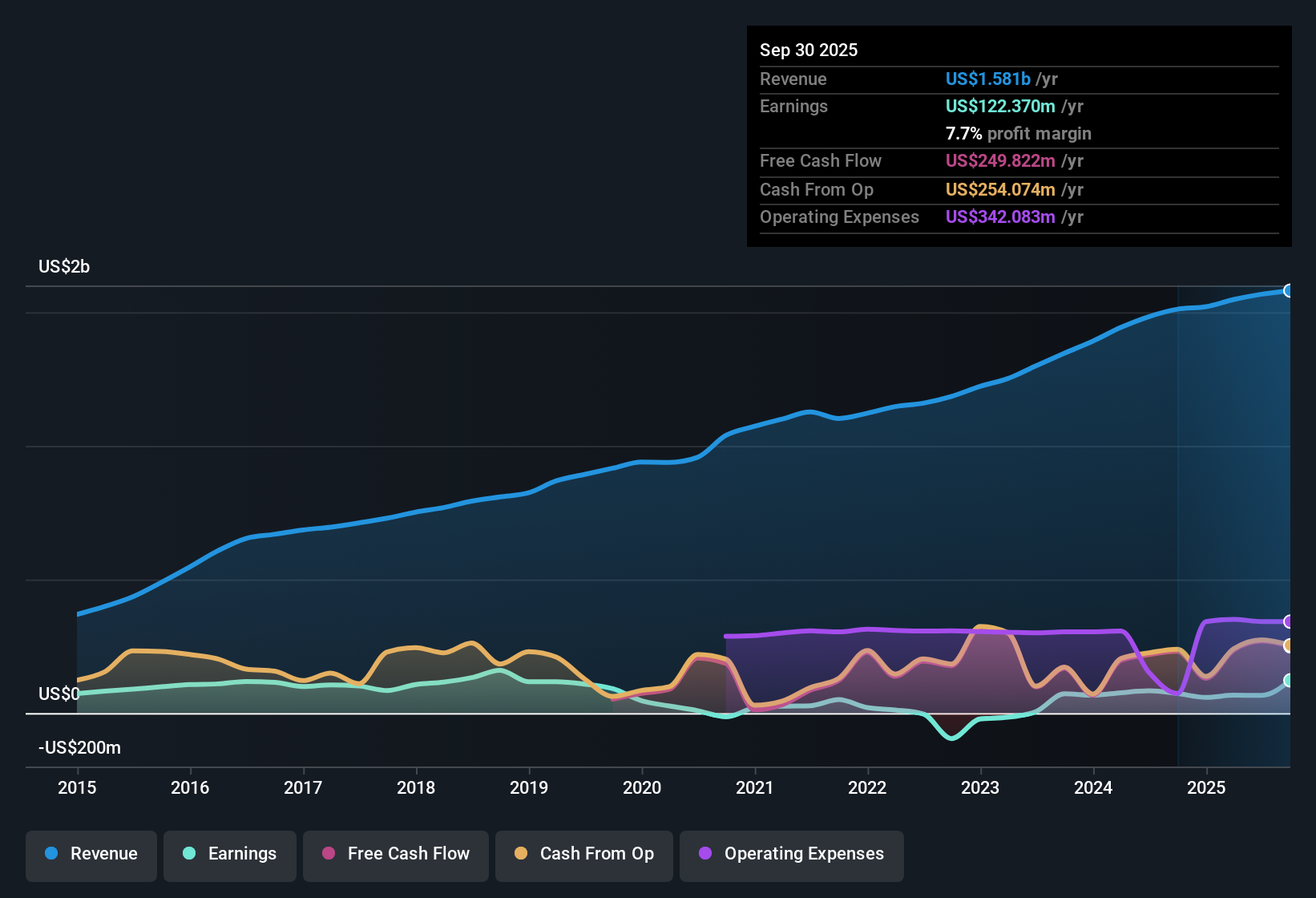Toggle the Operating Expenses series off
Image resolution: width=1316 pixels, height=898 pixels.
(x=791, y=854)
